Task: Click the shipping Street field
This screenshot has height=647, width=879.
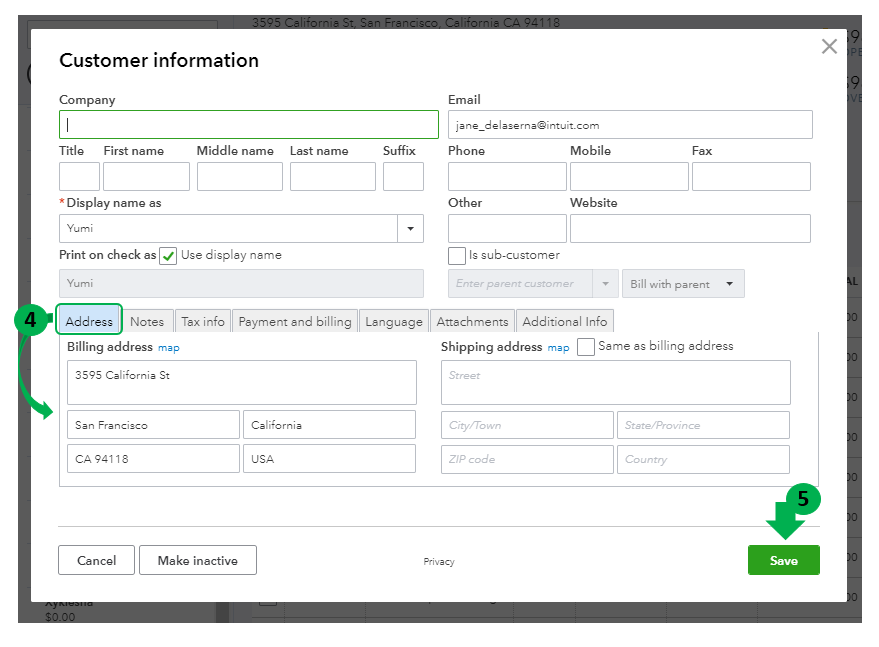Action: coord(615,382)
